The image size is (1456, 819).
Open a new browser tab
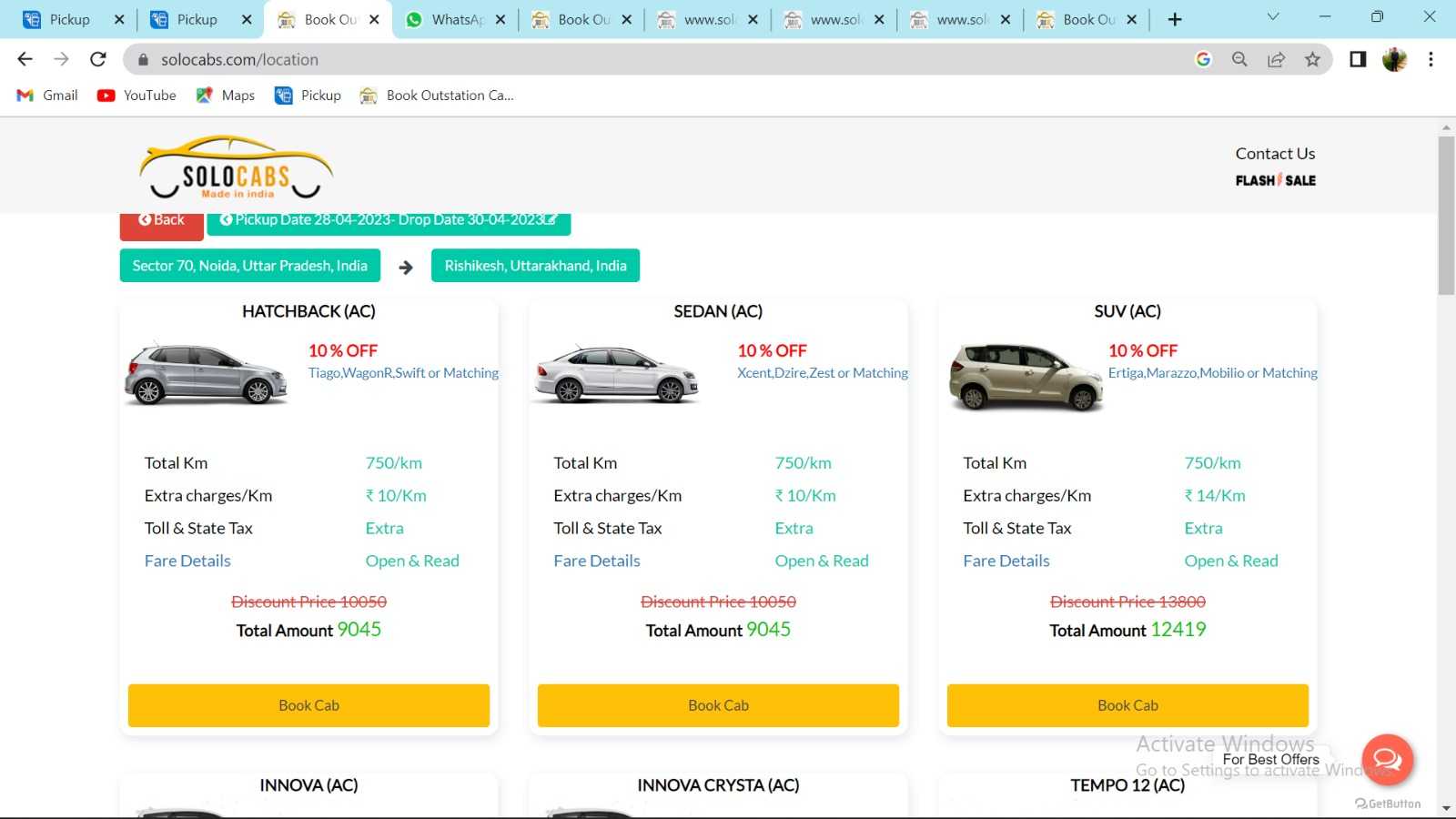click(1175, 19)
